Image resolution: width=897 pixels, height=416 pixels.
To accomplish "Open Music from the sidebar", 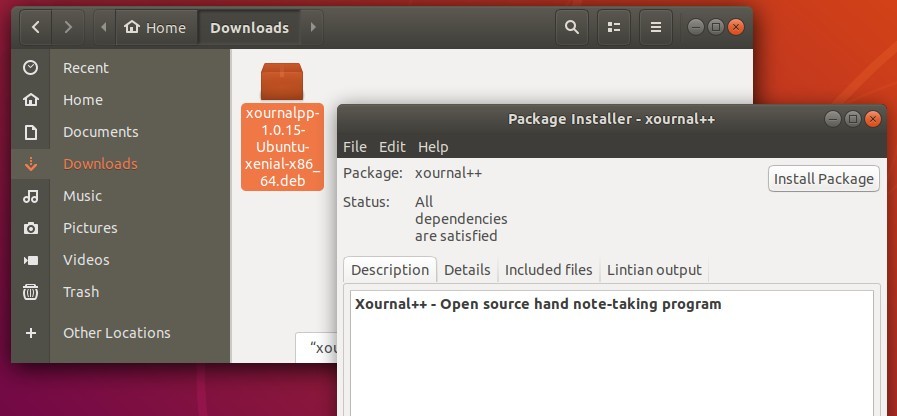I will click(x=120, y=196).
